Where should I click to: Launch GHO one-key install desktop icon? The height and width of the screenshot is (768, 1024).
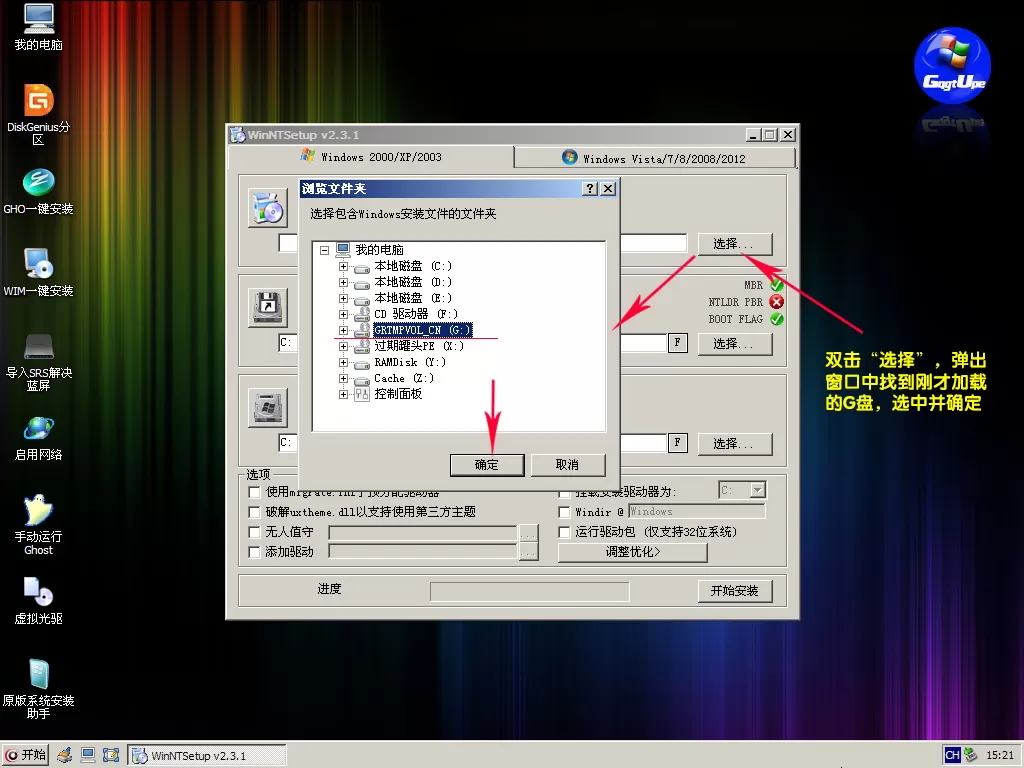pyautogui.click(x=38, y=183)
